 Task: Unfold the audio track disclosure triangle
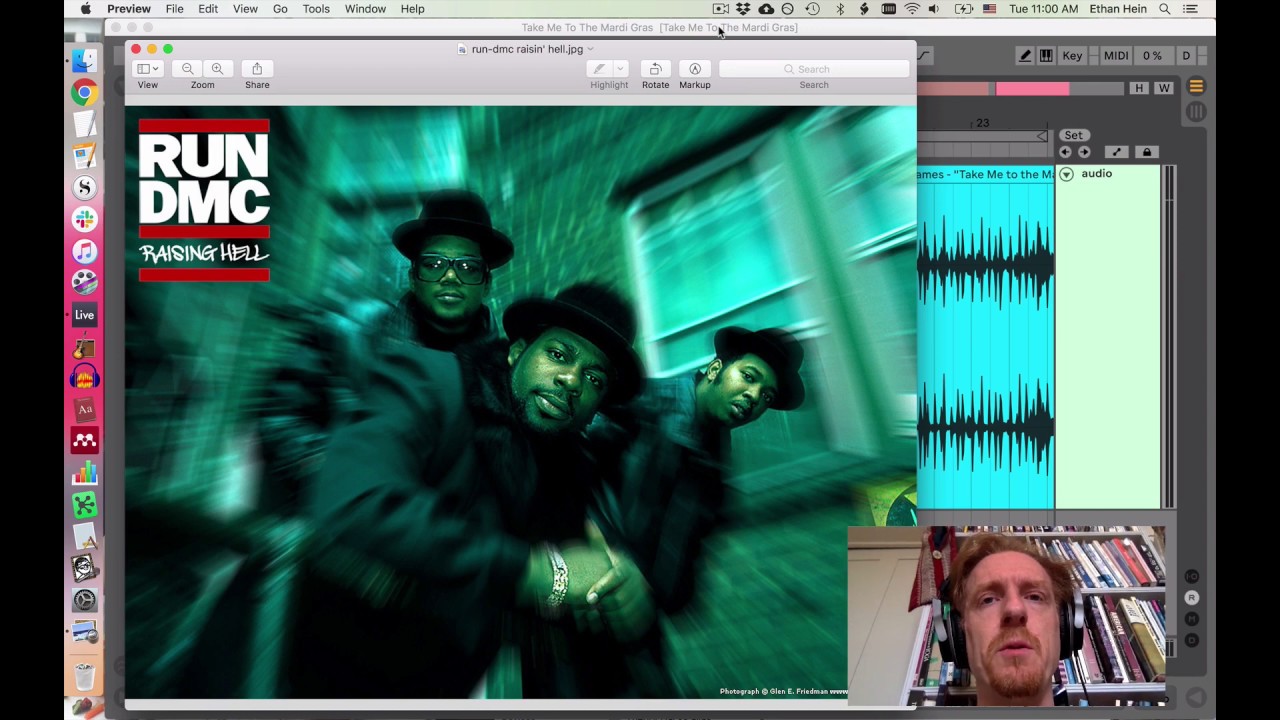point(1067,174)
